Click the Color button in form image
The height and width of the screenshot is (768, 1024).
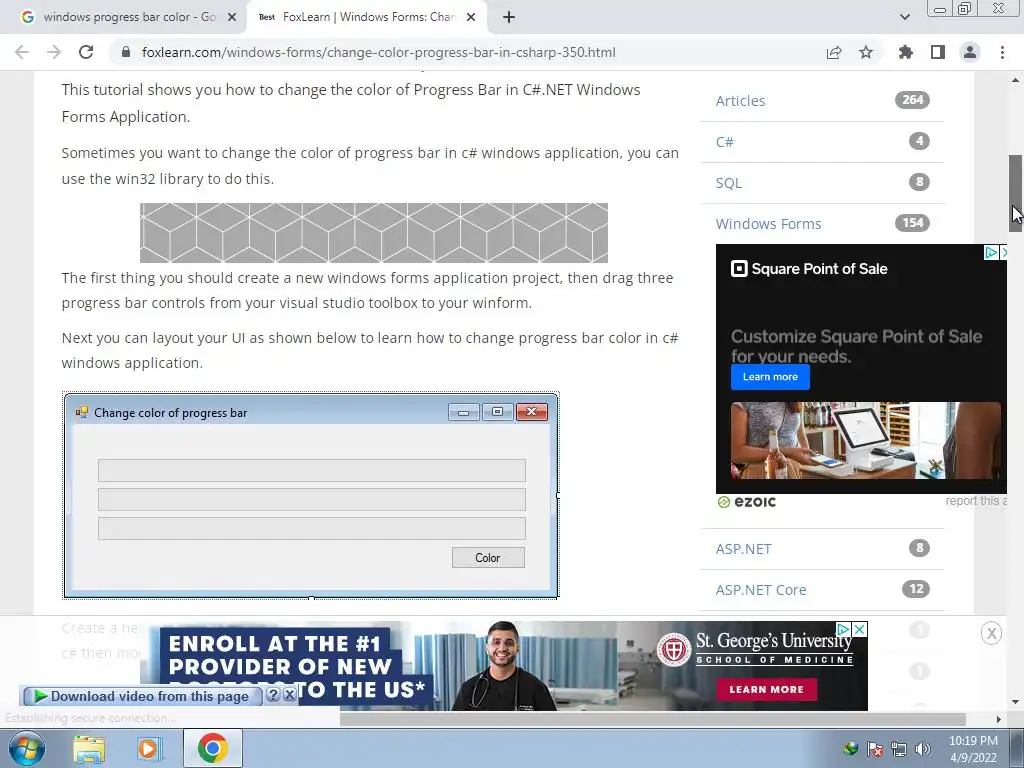(x=488, y=558)
